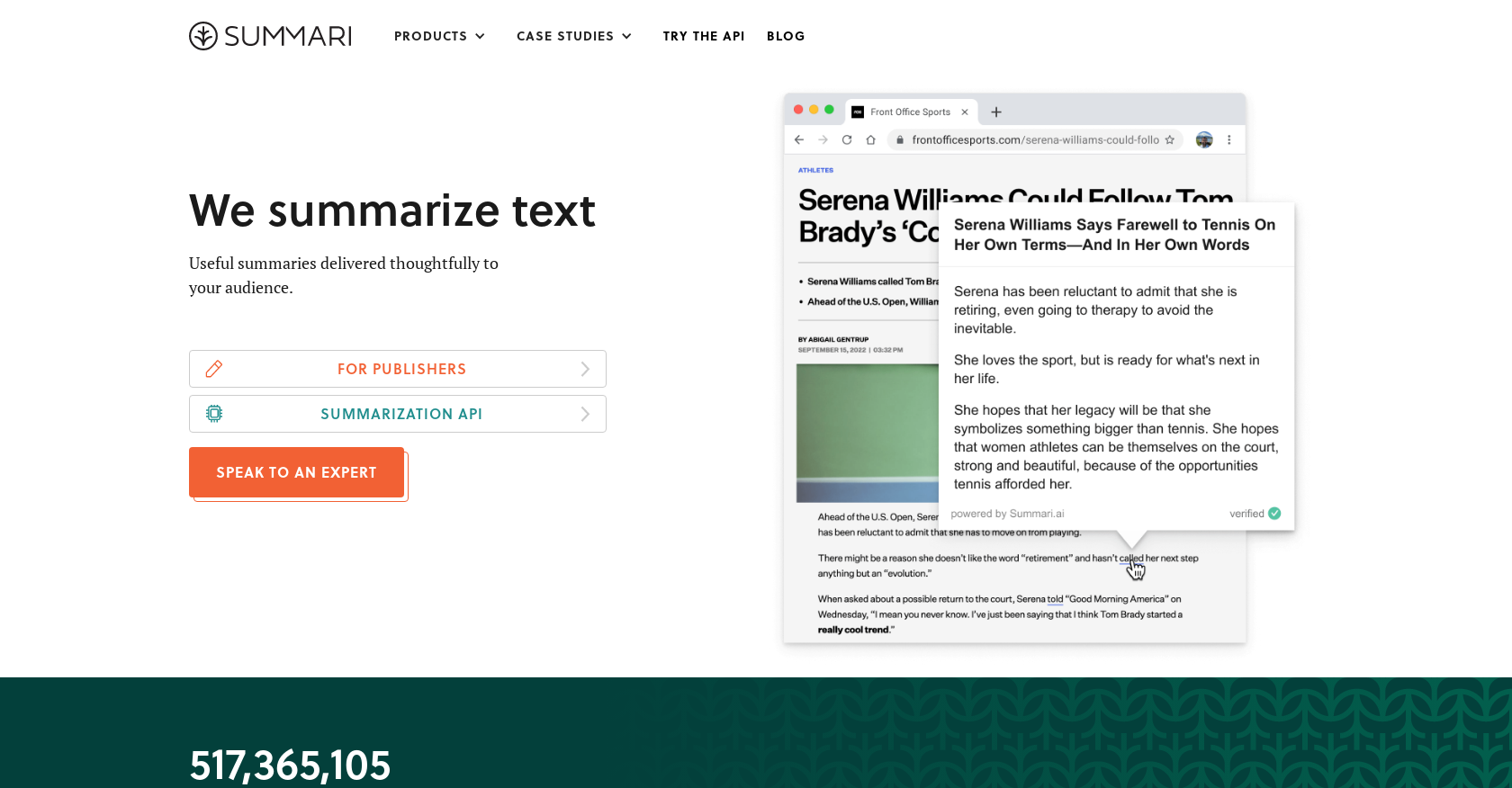Click the pencil icon for publishers
Screen dimensions: 1512x788
pos(214,369)
